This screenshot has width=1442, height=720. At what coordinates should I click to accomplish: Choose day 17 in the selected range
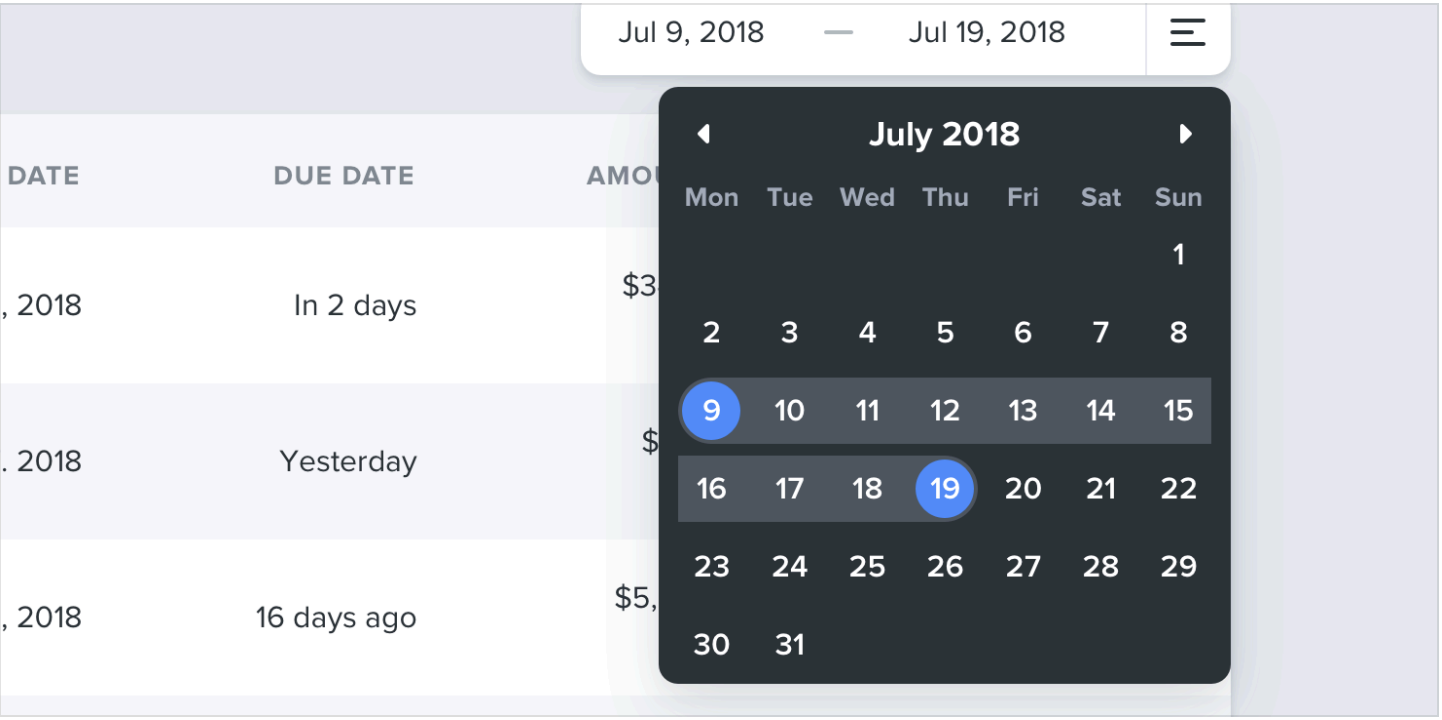[789, 489]
